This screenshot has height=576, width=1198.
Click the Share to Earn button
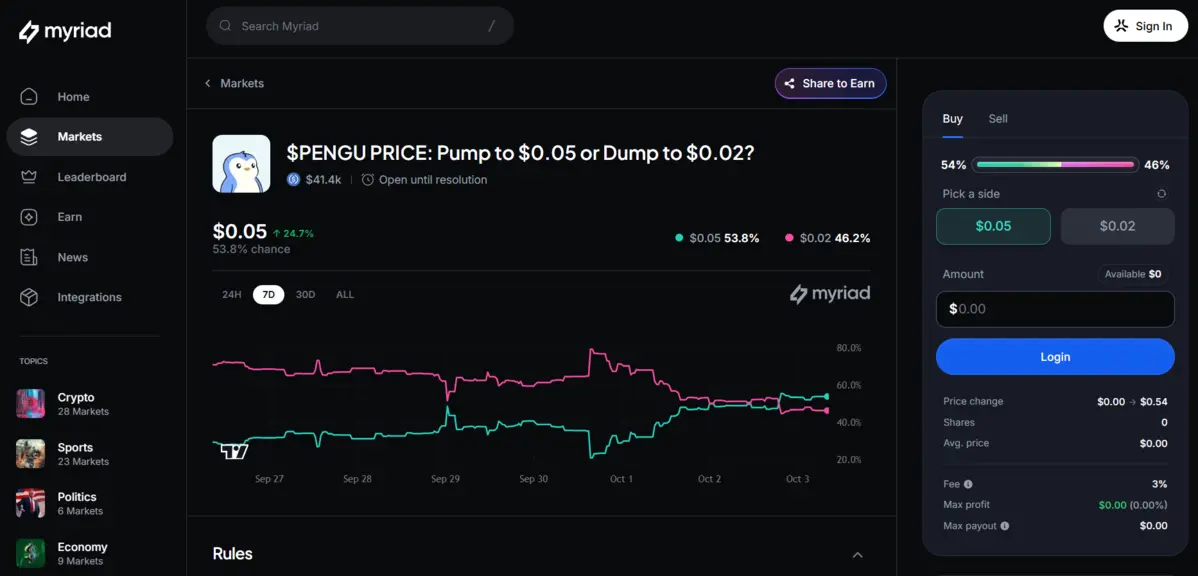(830, 84)
